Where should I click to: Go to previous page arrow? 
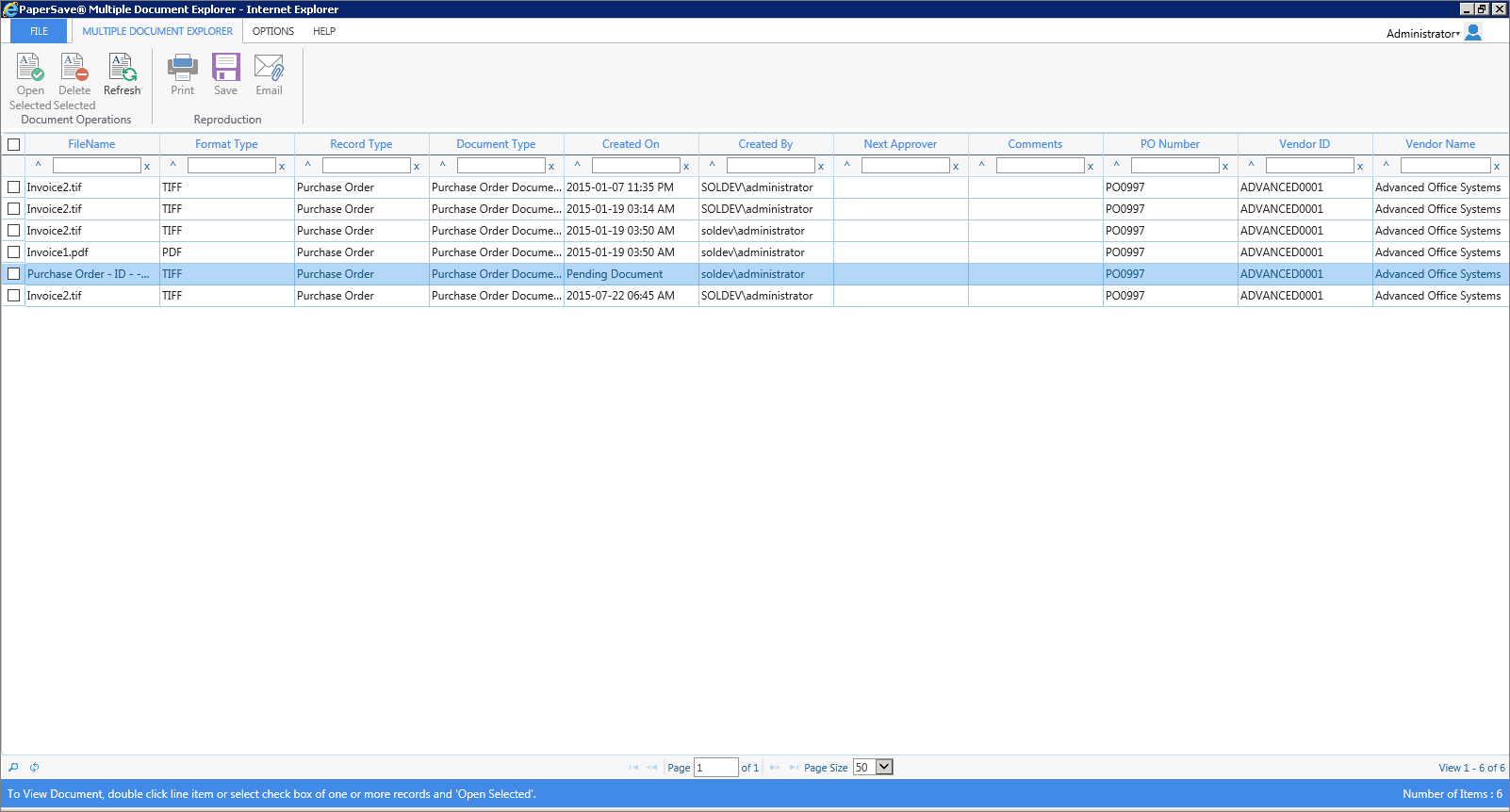[x=652, y=768]
